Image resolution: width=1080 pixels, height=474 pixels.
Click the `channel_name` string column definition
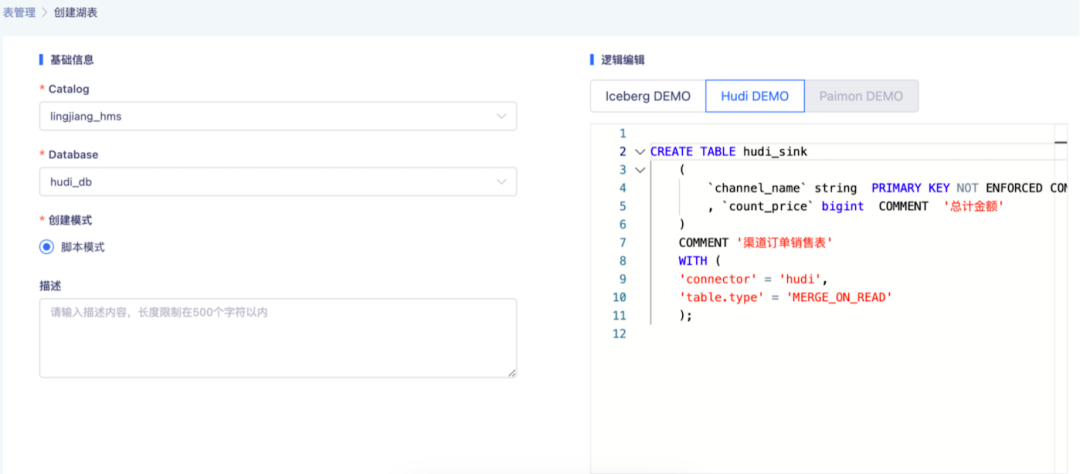[x=782, y=188]
